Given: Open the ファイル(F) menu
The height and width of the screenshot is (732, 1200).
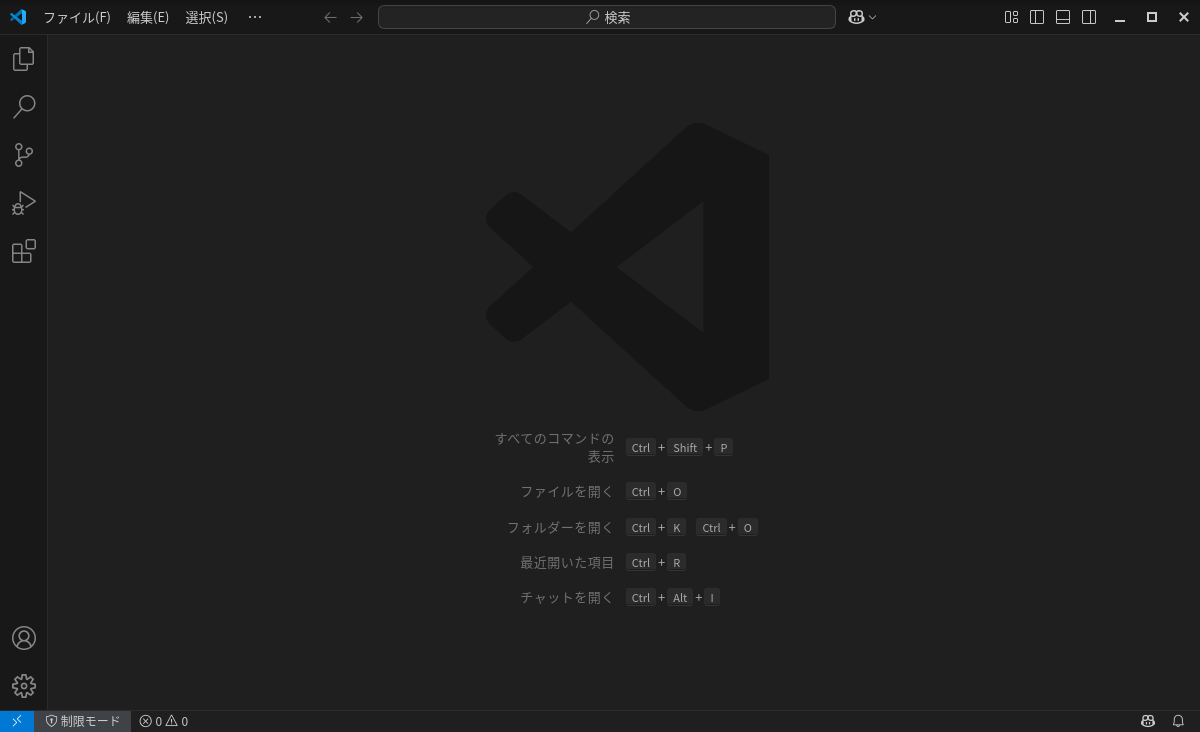Looking at the screenshot, I should click(x=77, y=17).
